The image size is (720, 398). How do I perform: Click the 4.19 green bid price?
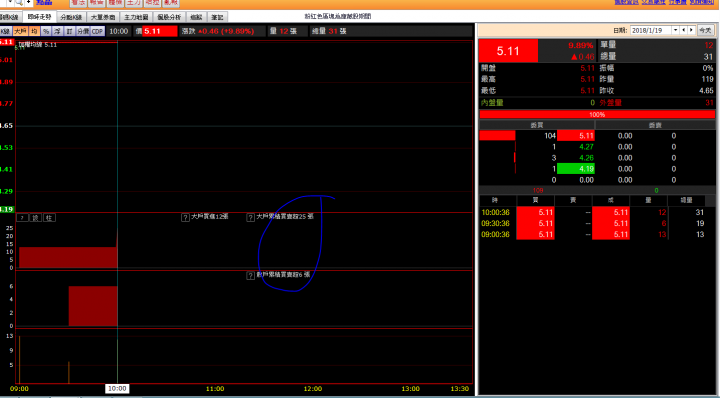click(576, 169)
